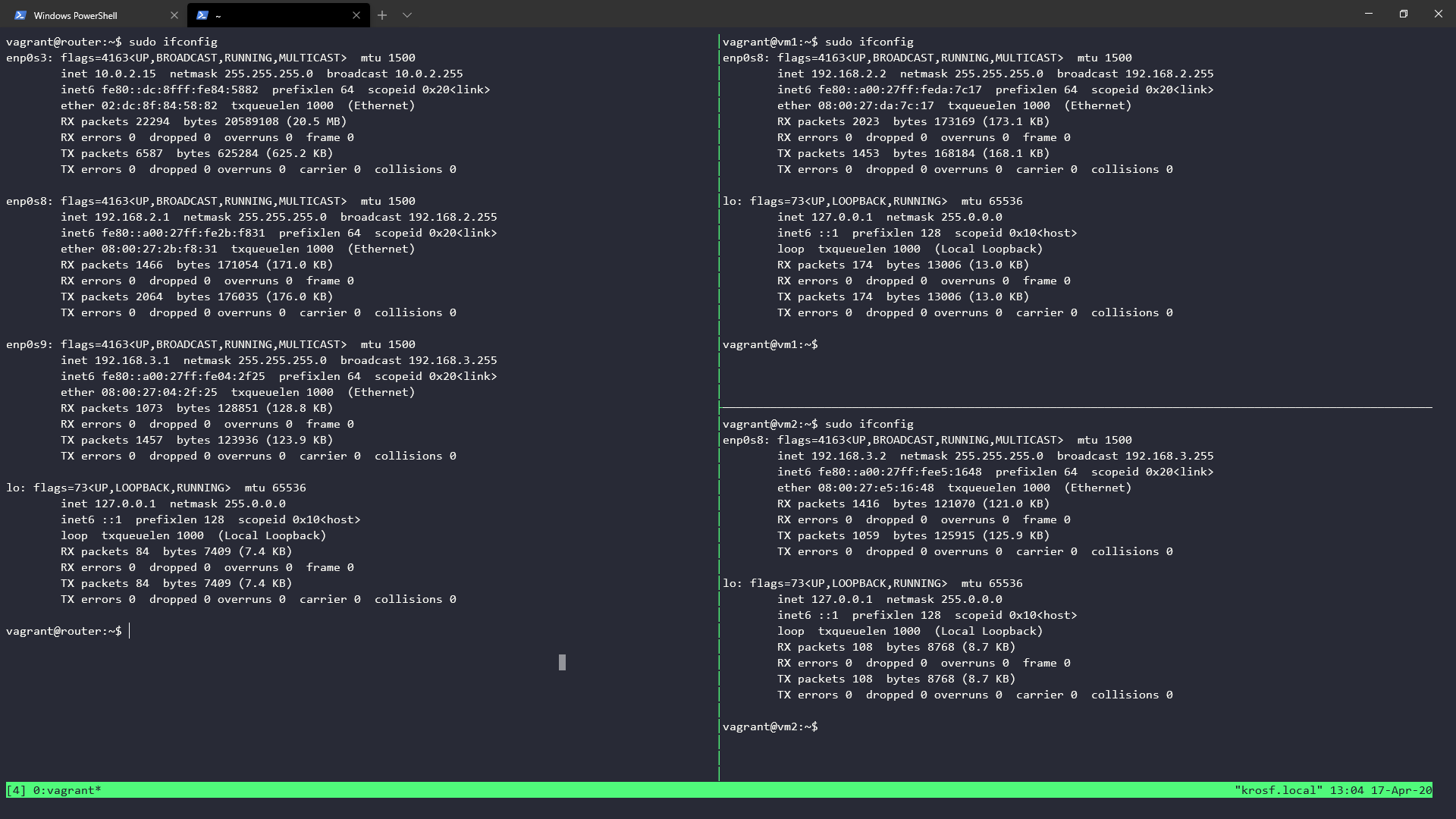Image resolution: width=1456 pixels, height=819 pixels.
Task: Click router enp0s8 address 192.168.2.1
Action: click(132, 217)
